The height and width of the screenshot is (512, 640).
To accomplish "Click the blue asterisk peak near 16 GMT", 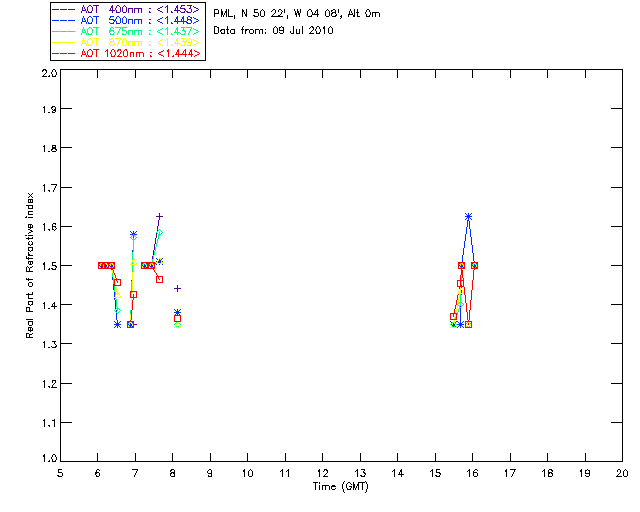I will 469,217.
